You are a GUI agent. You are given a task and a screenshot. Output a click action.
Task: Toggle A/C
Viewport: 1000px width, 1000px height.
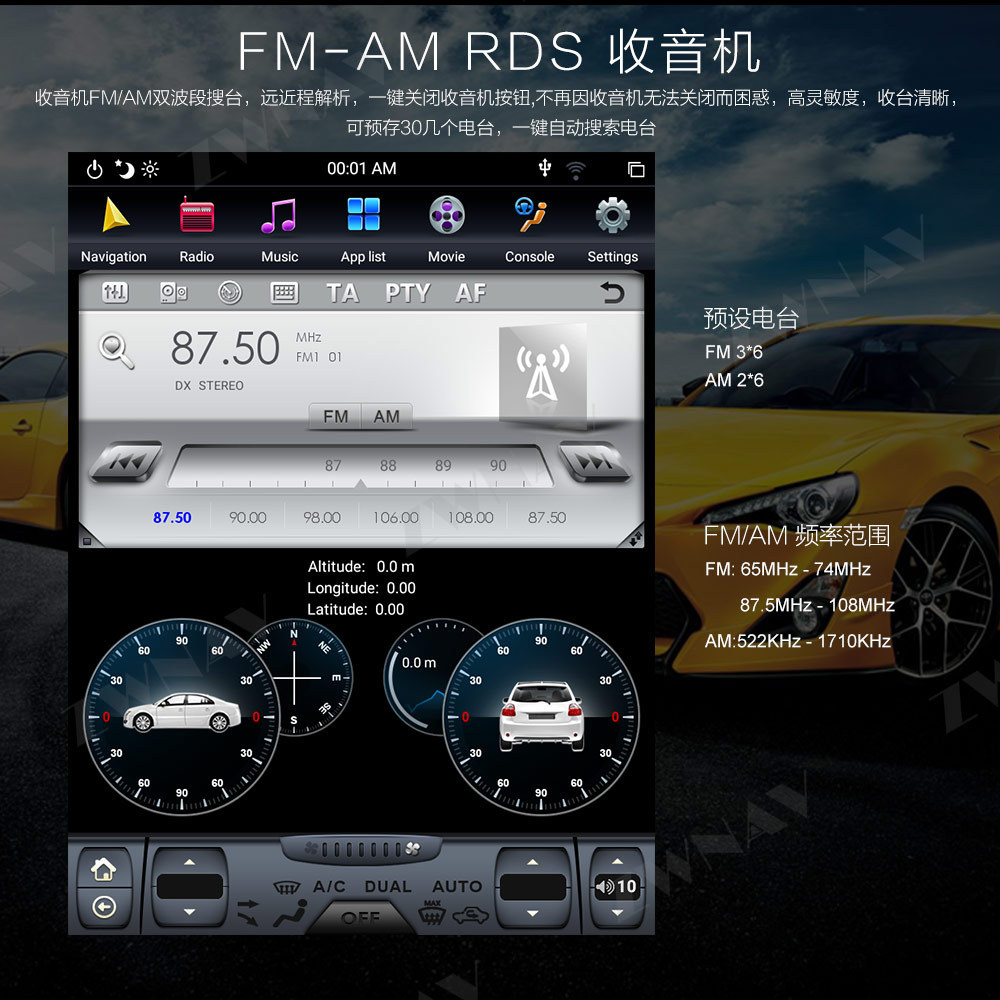(329, 886)
